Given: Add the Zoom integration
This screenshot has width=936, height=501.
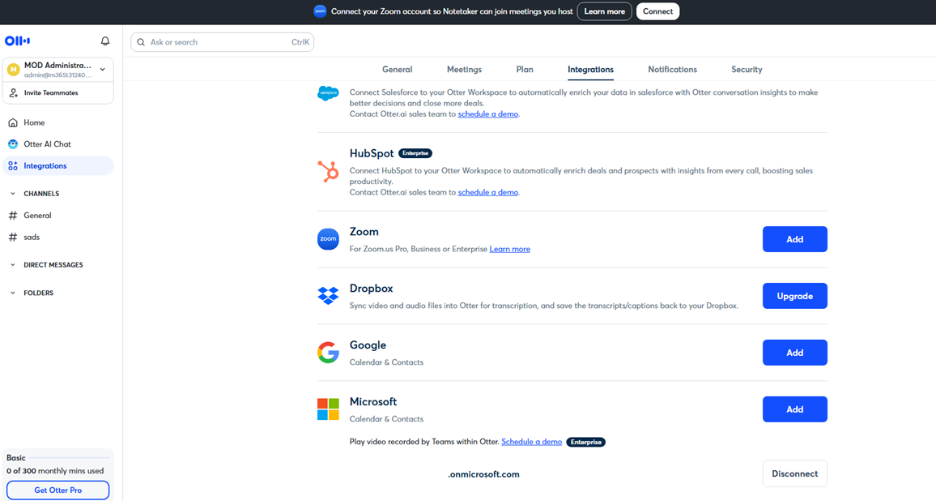Looking at the screenshot, I should pyautogui.click(x=795, y=239).
